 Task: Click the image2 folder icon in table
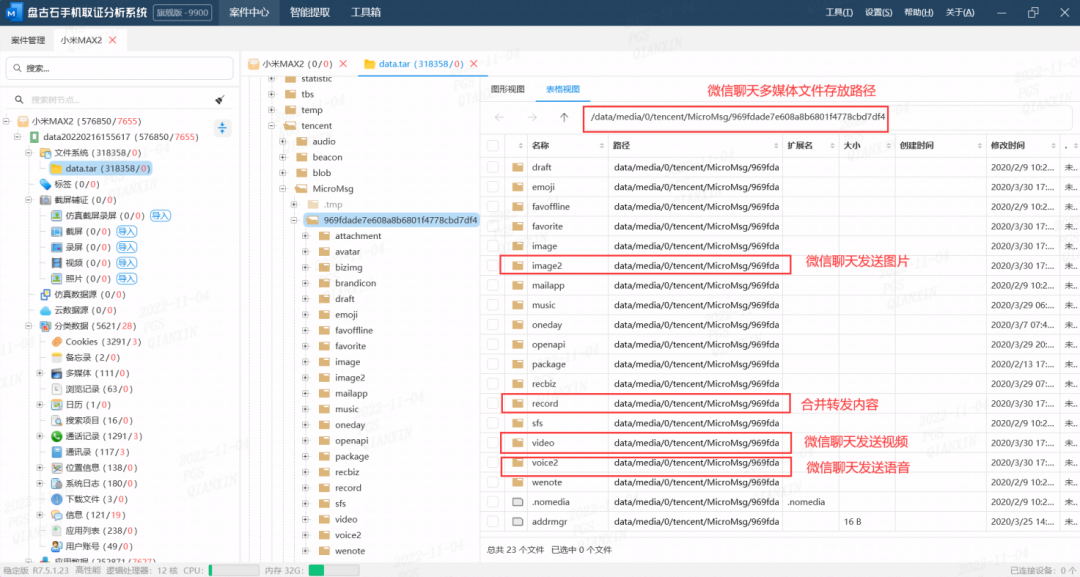(517, 266)
